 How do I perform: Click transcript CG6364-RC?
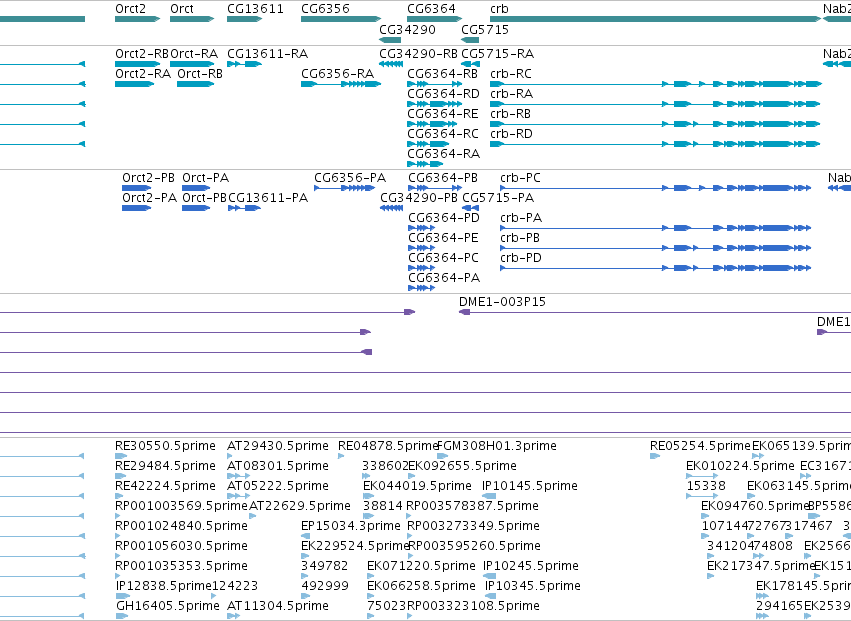[443, 134]
